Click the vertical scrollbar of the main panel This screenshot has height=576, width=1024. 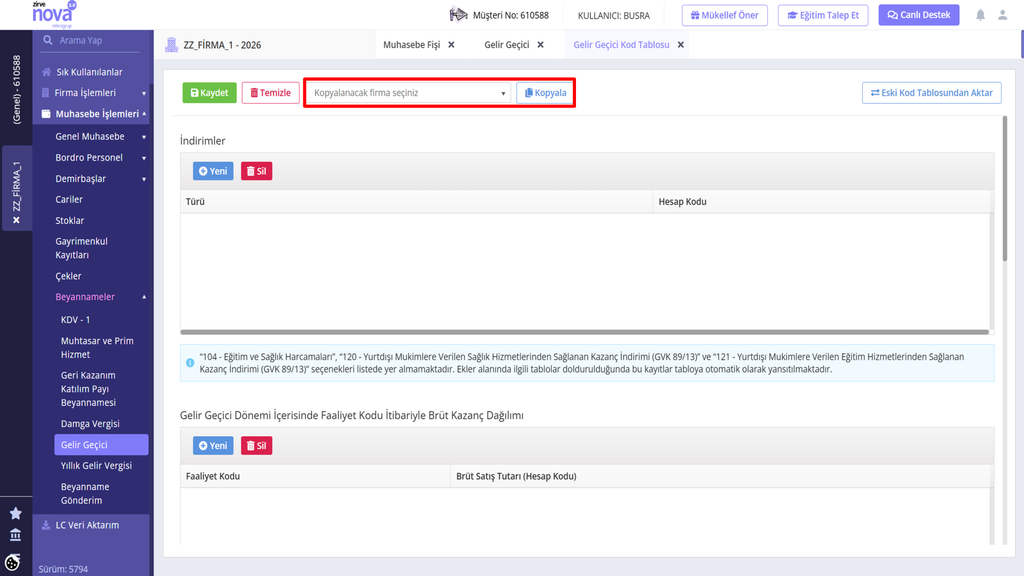(1004, 189)
